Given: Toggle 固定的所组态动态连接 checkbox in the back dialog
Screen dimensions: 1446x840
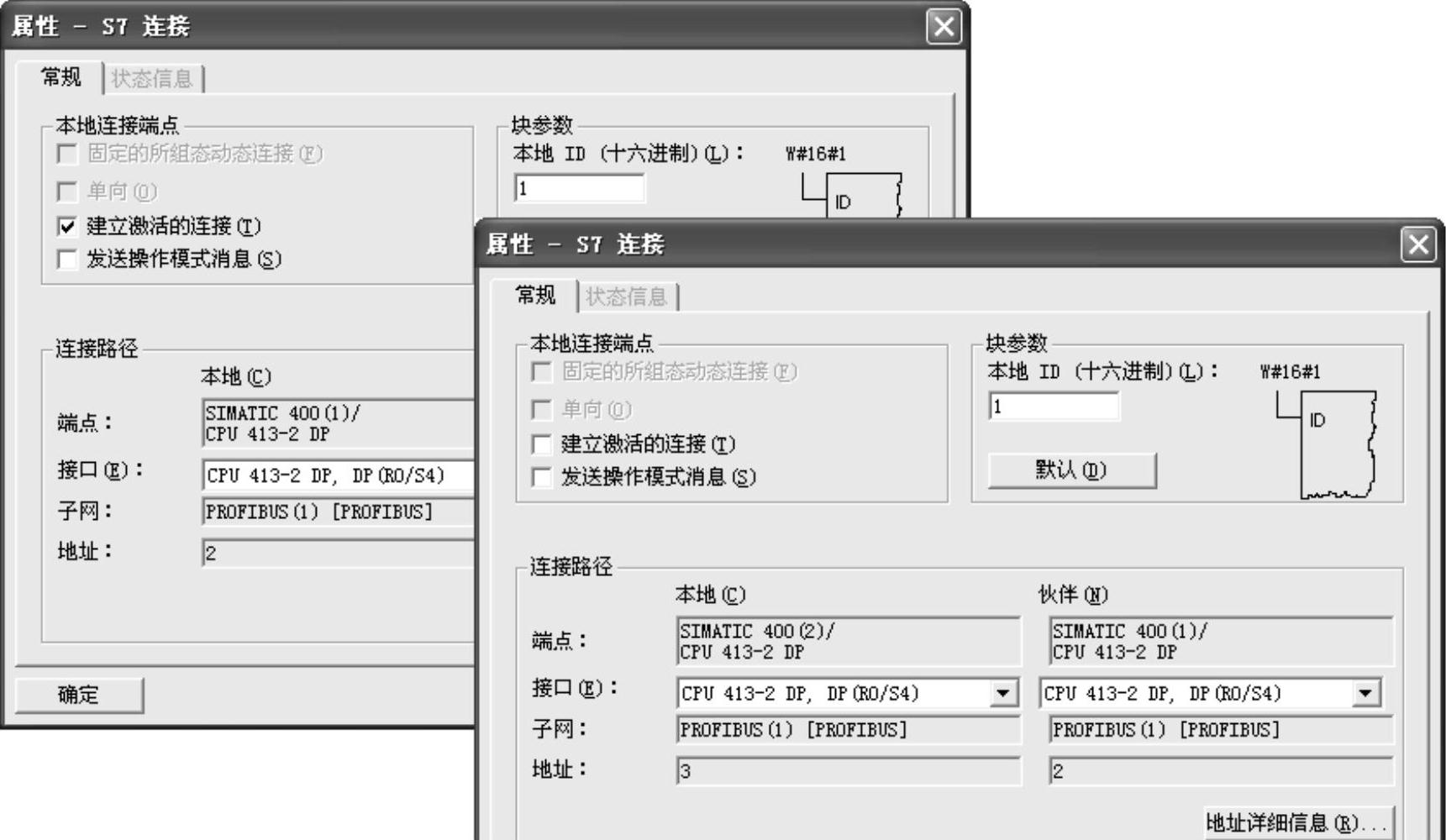Looking at the screenshot, I should tap(67, 154).
